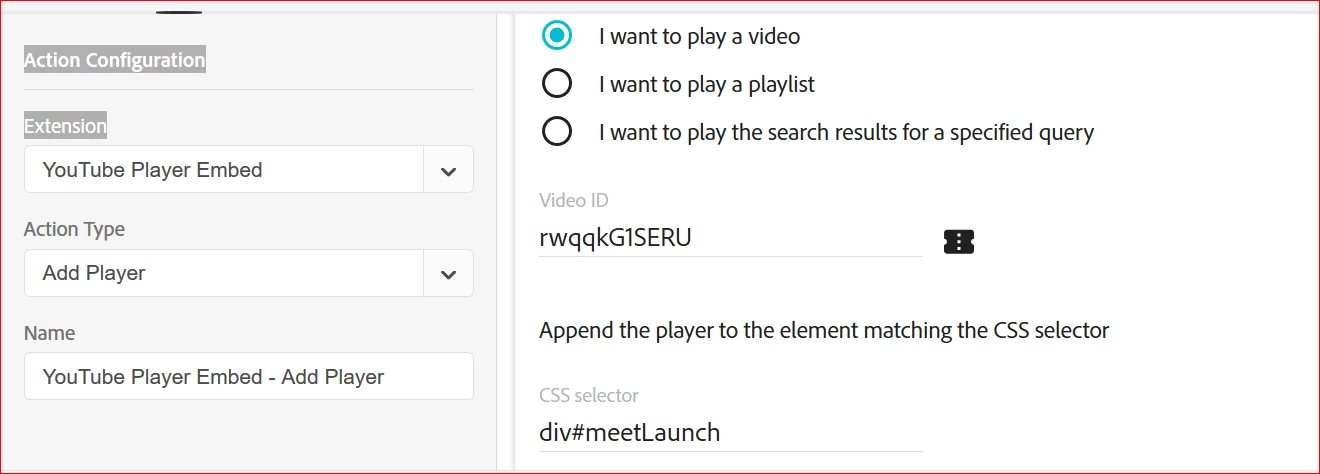Focus the Video ID field rwqqkG1SERU
Screen dimensions: 1320x474
[730, 238]
